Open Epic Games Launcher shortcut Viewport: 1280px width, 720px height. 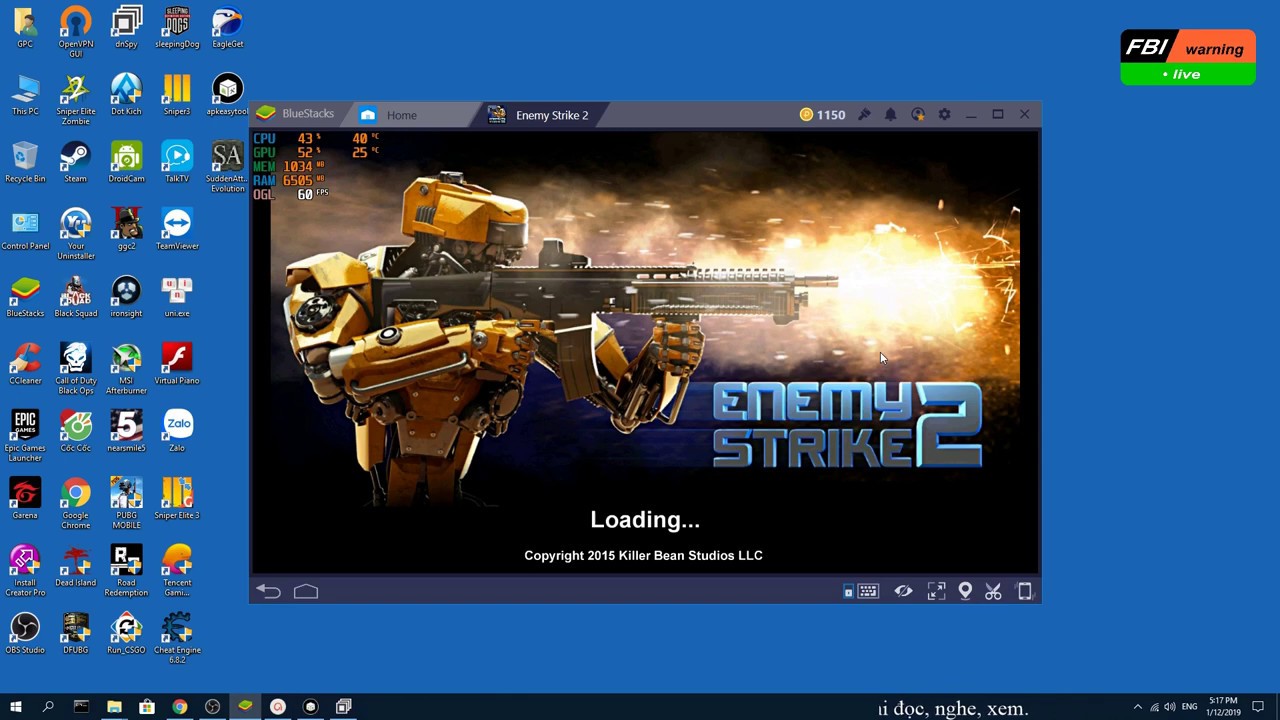pyautogui.click(x=25, y=436)
